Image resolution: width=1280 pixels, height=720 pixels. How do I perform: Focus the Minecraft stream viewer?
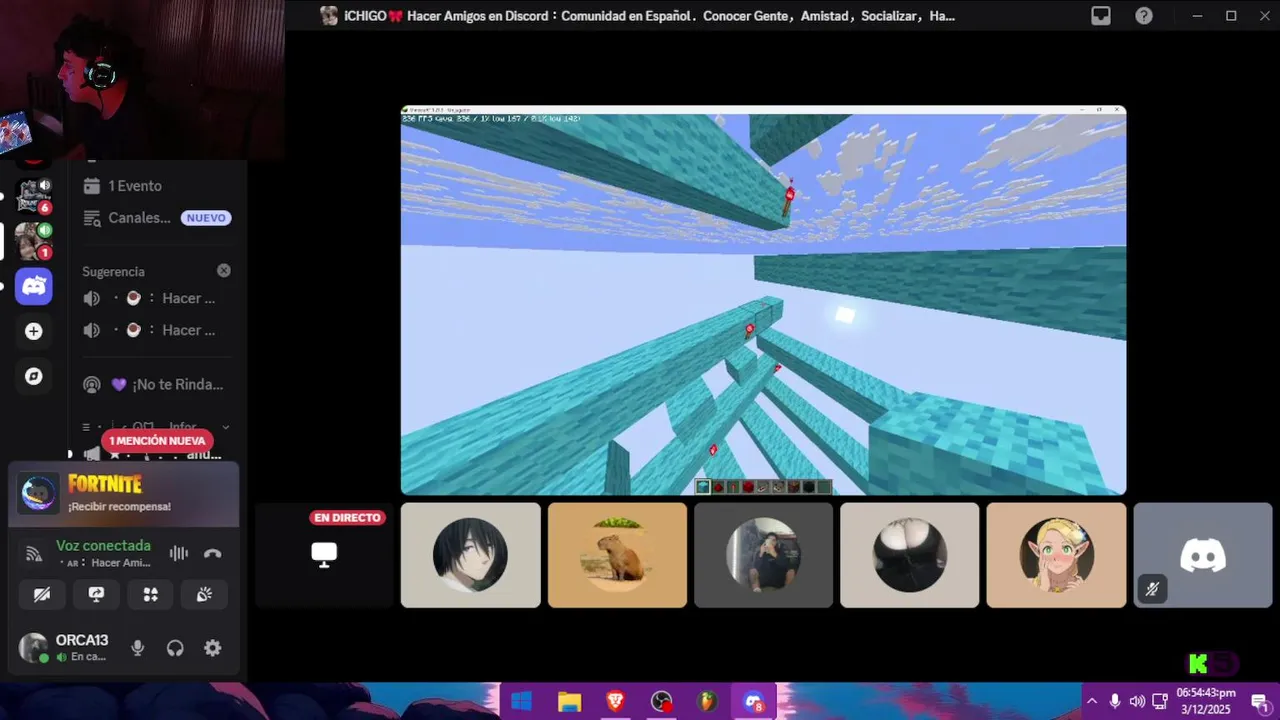[763, 300]
